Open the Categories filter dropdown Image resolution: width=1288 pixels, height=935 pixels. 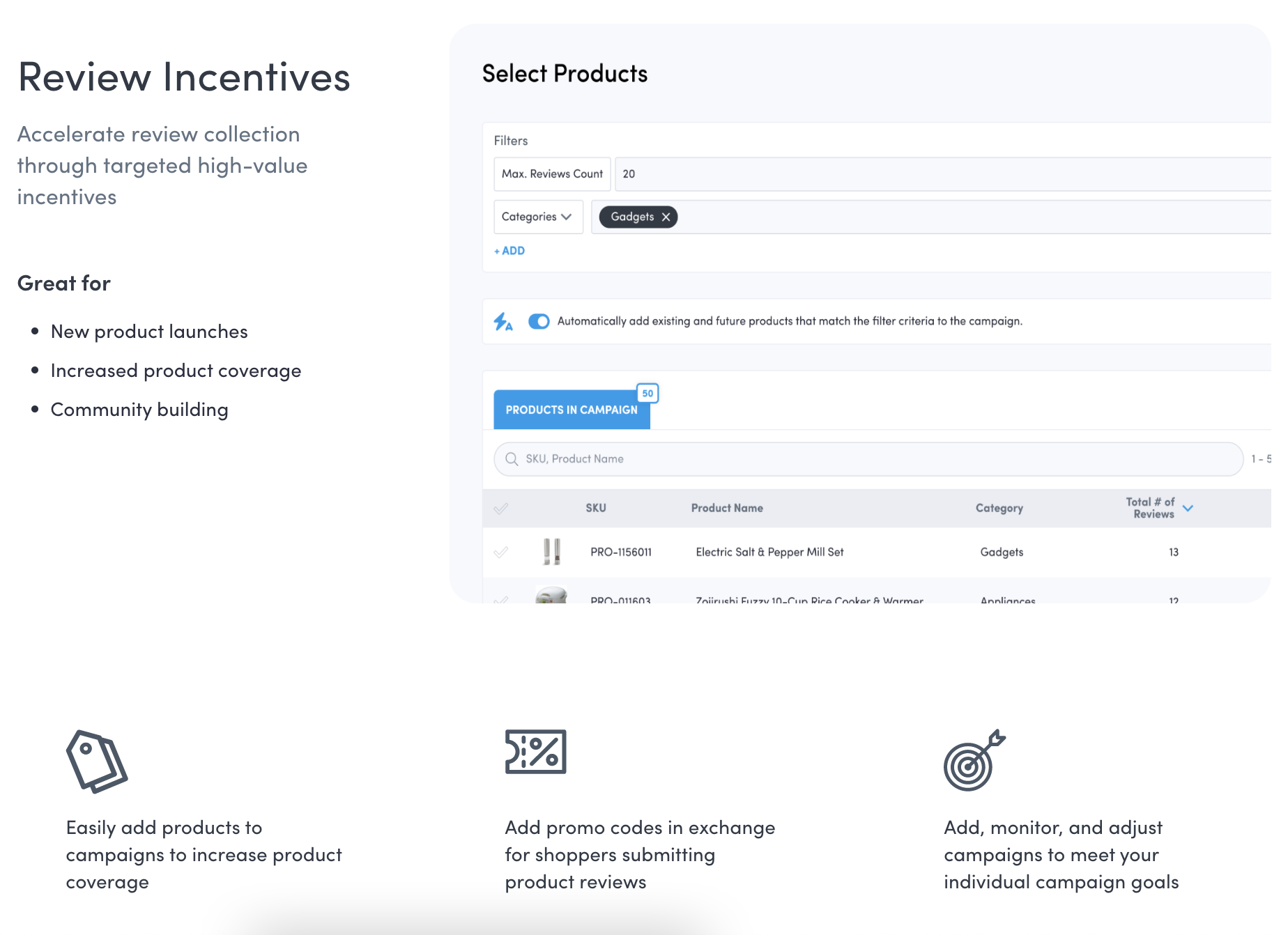[537, 217]
